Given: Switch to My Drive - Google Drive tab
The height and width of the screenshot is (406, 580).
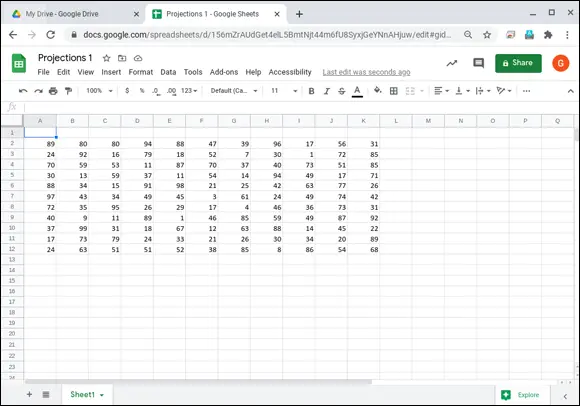Looking at the screenshot, I should click(x=76, y=14).
